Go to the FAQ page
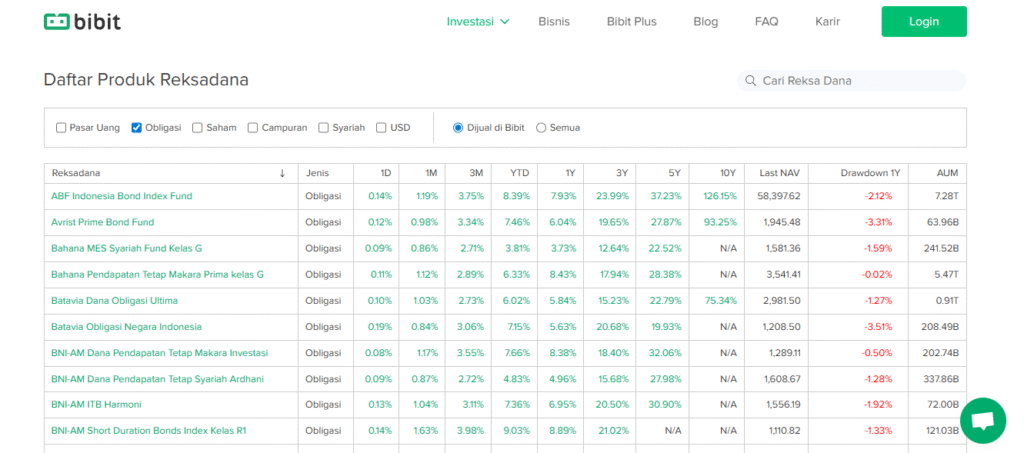The height and width of the screenshot is (453, 1024). (766, 21)
